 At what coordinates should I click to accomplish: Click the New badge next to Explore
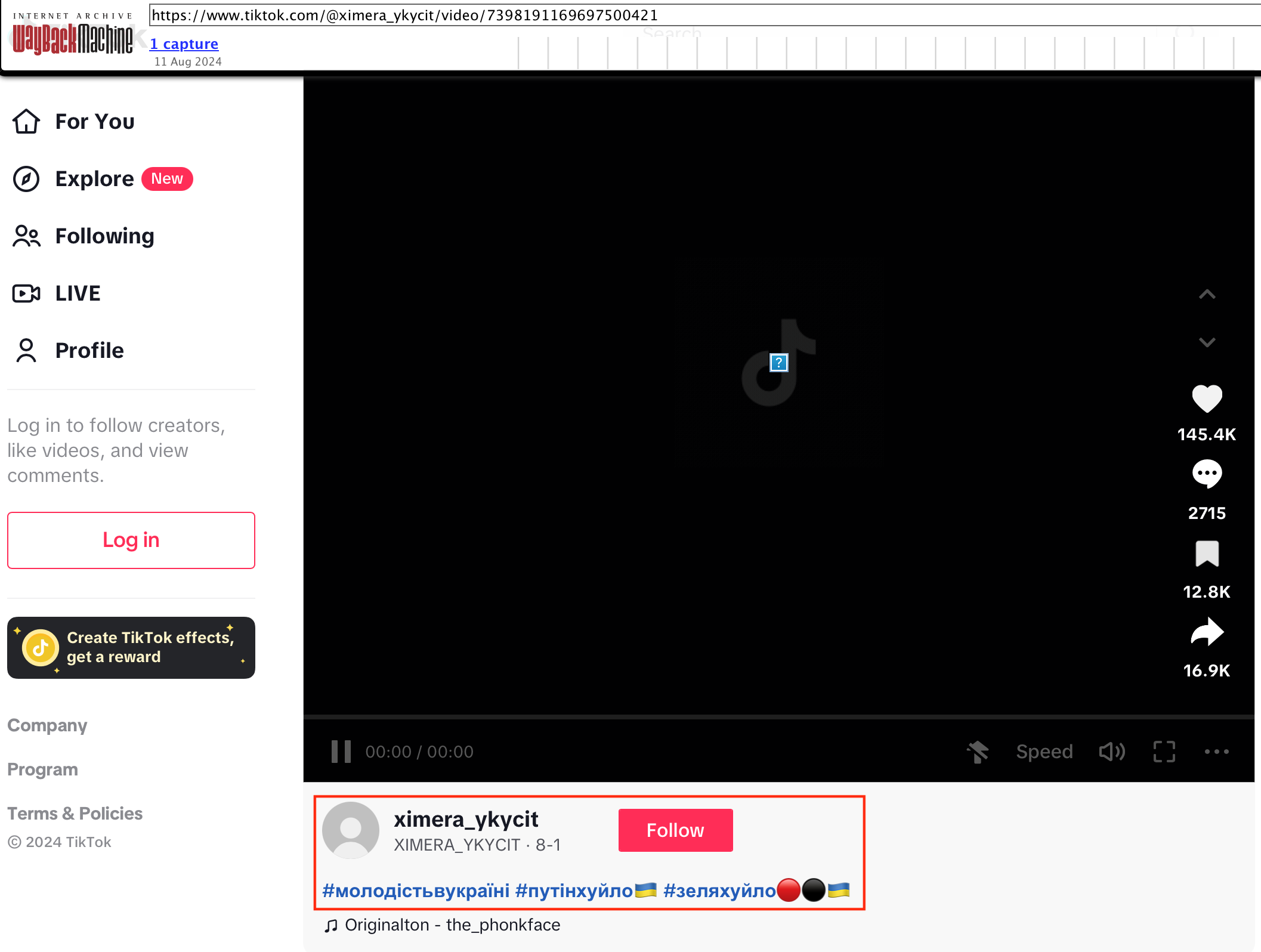167,179
